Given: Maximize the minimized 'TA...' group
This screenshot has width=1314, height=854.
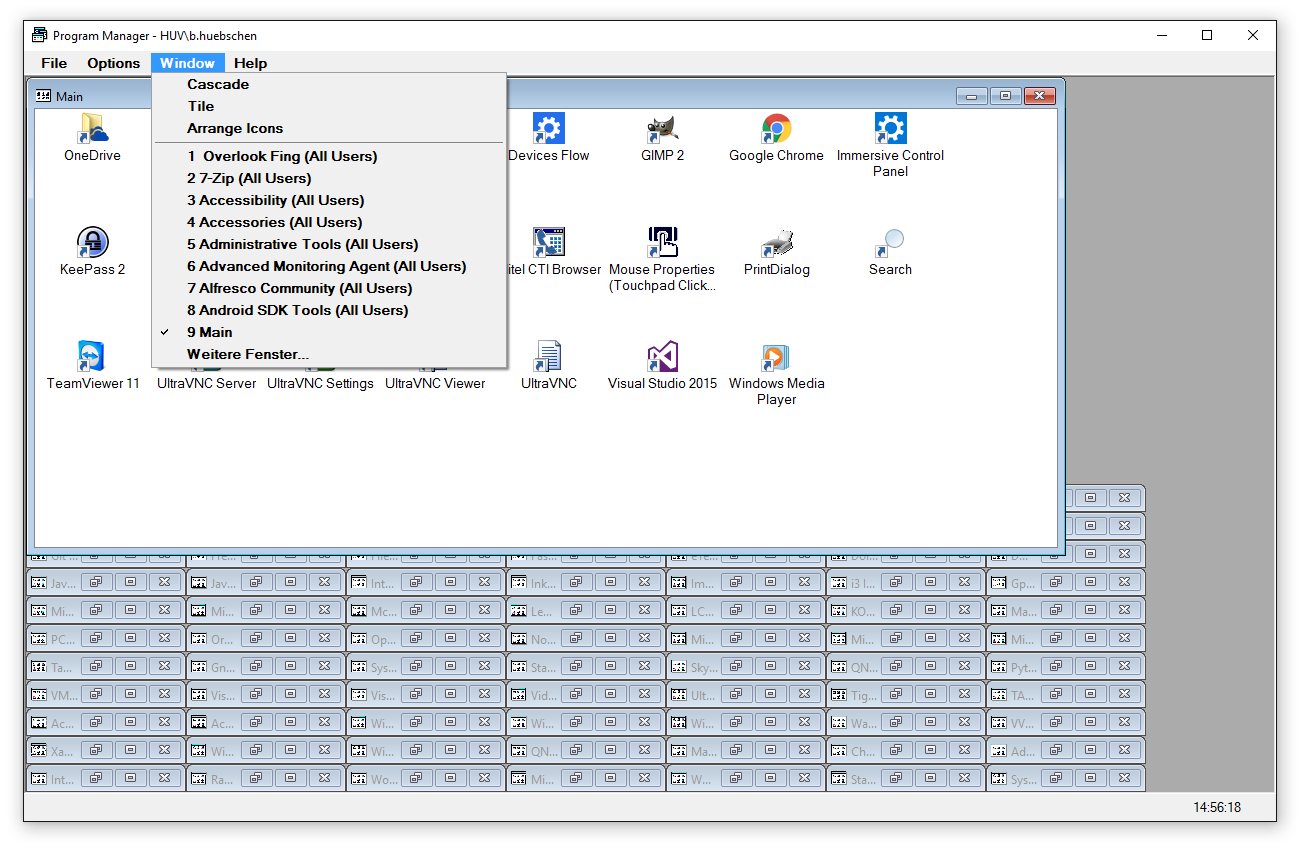Looking at the screenshot, I should [x=1090, y=694].
